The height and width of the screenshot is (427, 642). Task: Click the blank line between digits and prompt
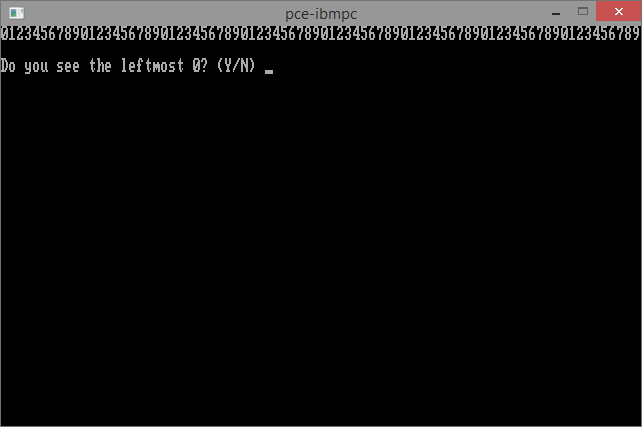click(321, 50)
